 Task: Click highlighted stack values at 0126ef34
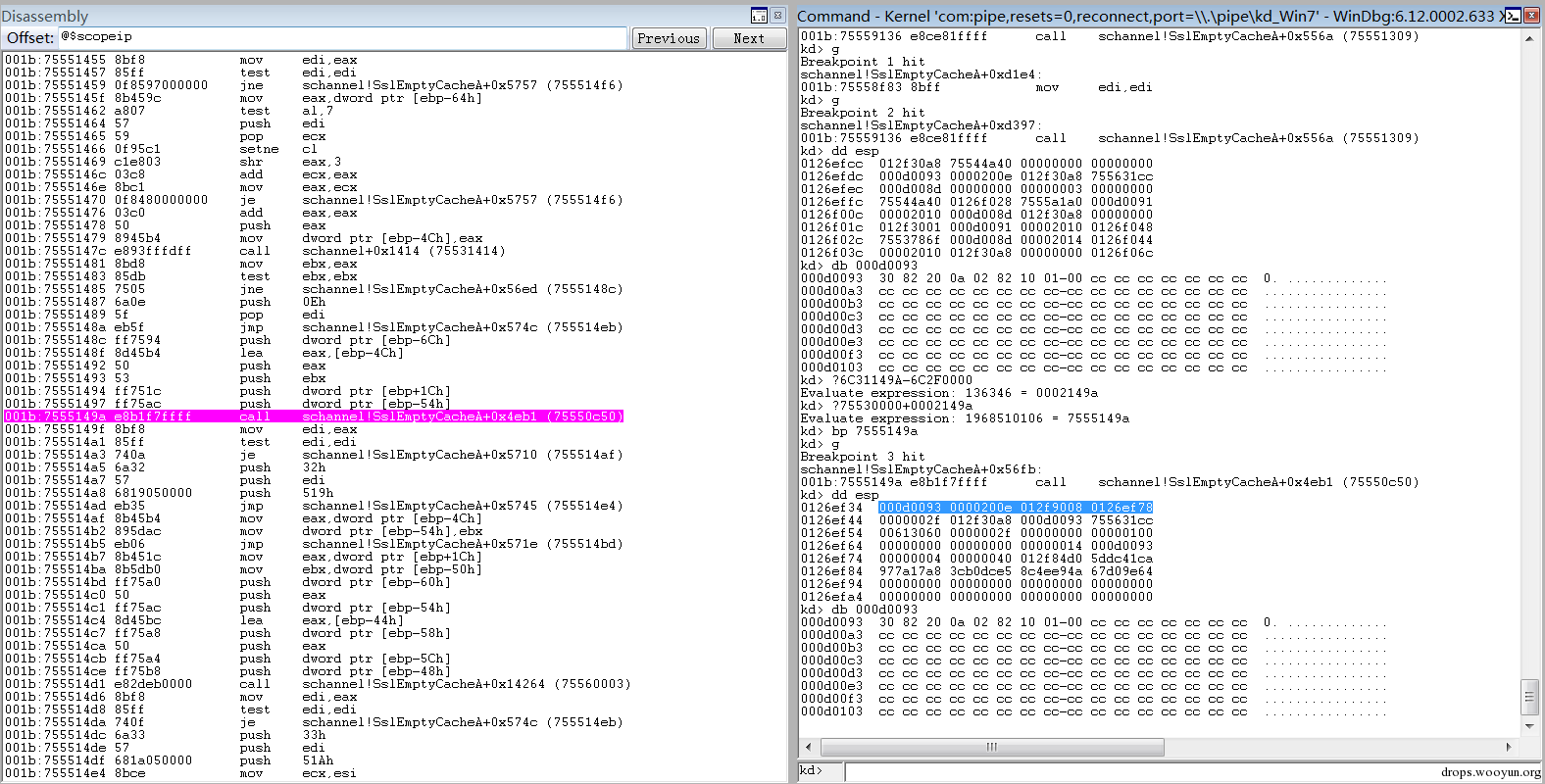(x=1016, y=508)
